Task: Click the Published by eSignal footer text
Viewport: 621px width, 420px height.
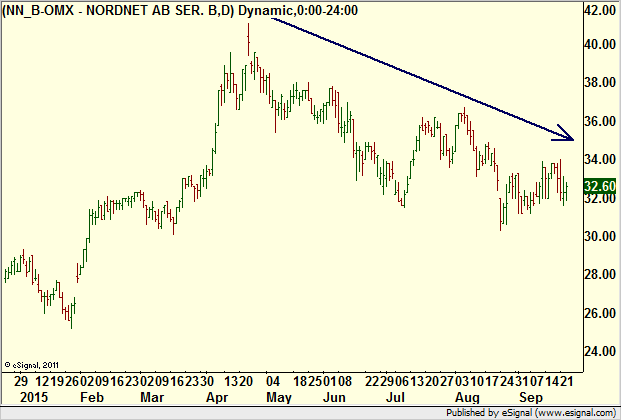Action: click(531, 412)
